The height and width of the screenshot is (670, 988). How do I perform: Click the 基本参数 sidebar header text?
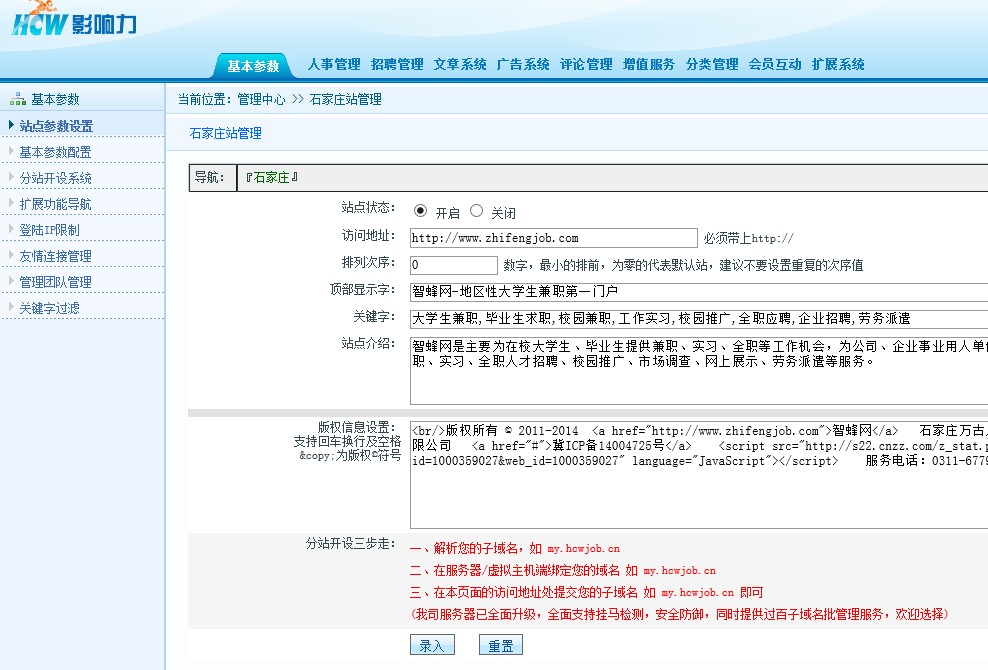tap(55, 100)
